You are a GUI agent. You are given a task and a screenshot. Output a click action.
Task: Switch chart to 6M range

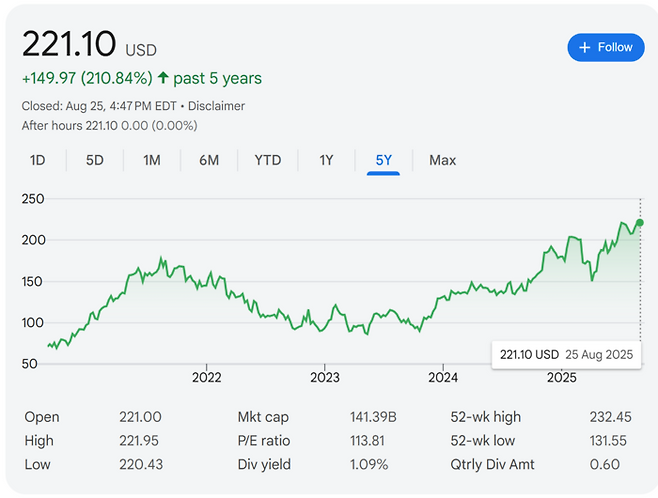pyautogui.click(x=209, y=160)
